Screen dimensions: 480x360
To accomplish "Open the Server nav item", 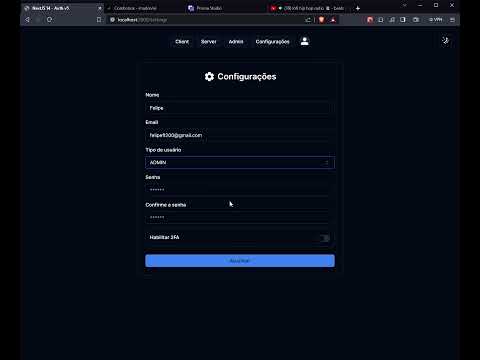I will 209,42.
